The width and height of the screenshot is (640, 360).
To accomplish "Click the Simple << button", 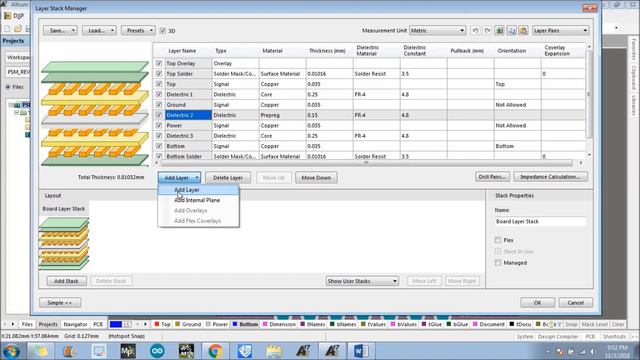I will coord(60,302).
